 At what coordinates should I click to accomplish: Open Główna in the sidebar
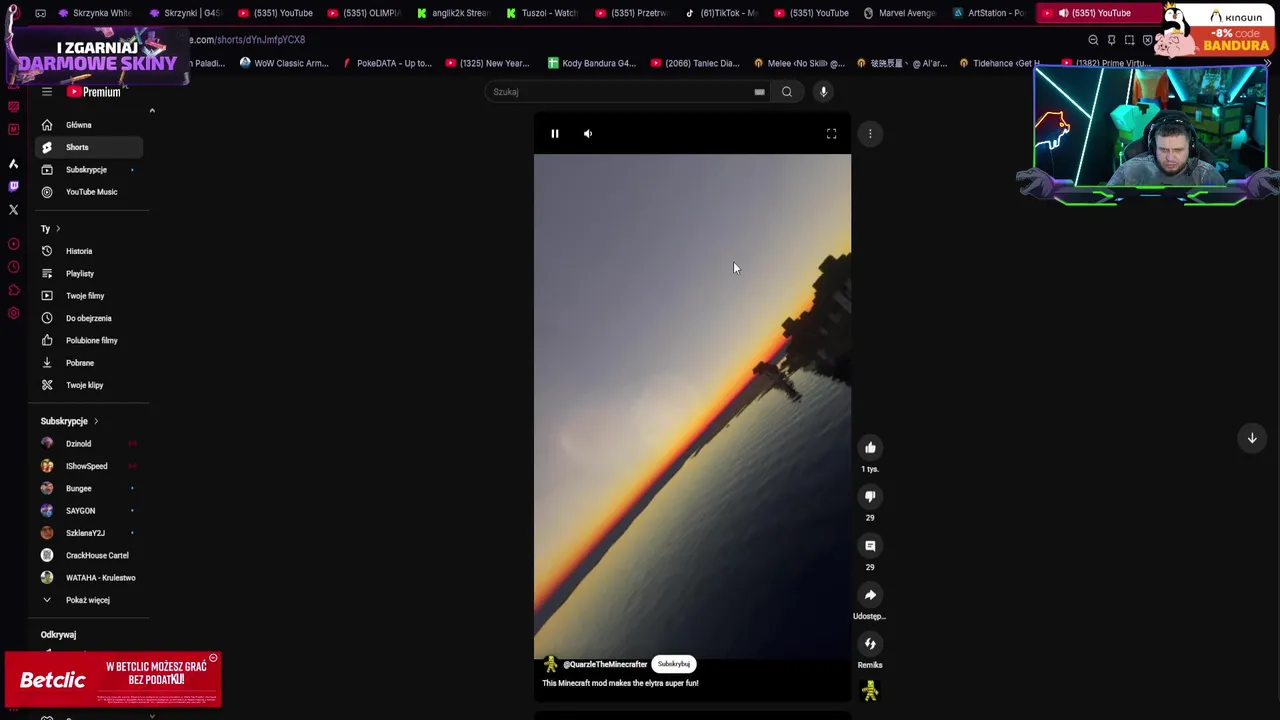88,125
